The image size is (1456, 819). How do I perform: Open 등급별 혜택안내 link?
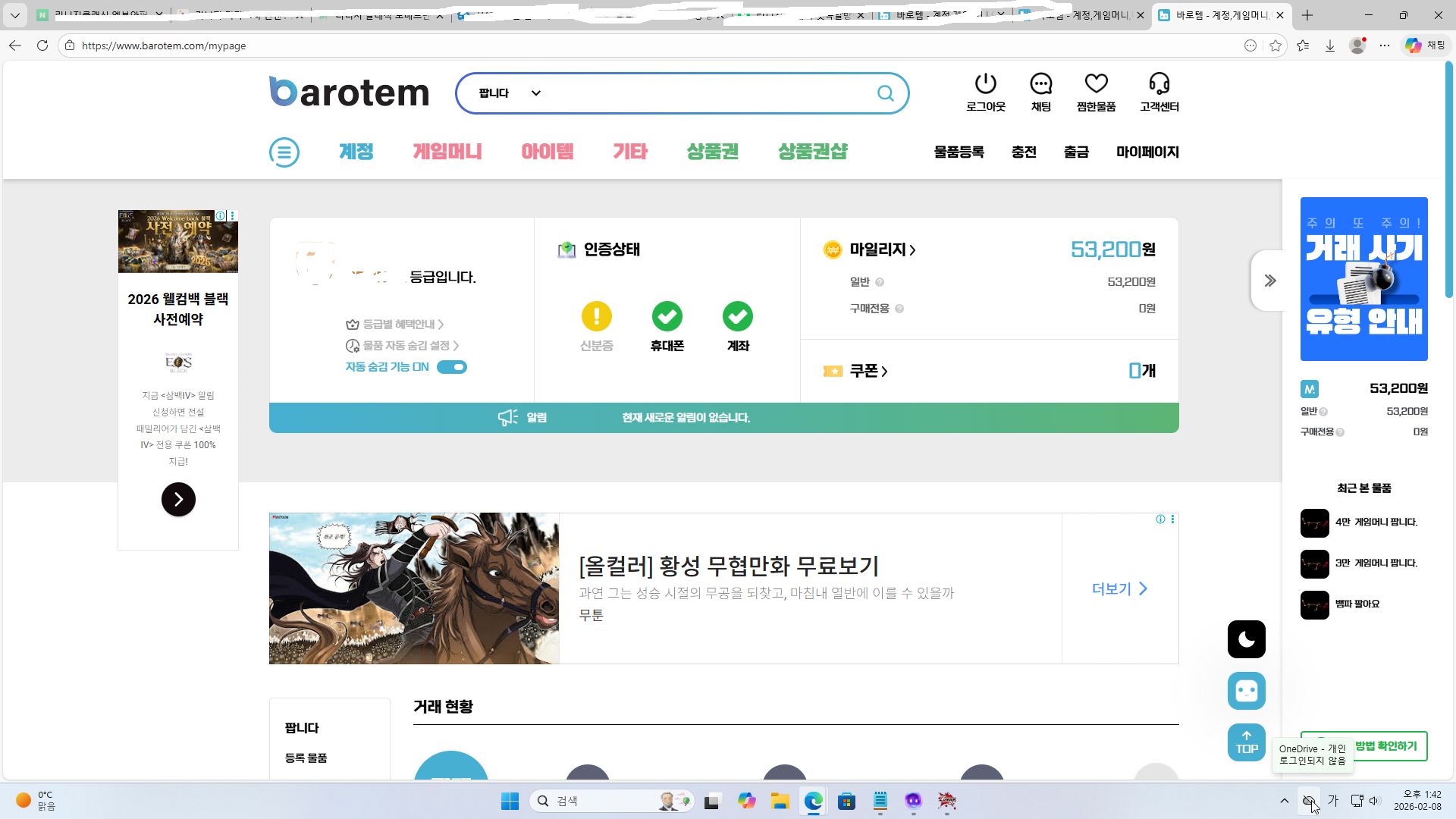click(x=395, y=325)
